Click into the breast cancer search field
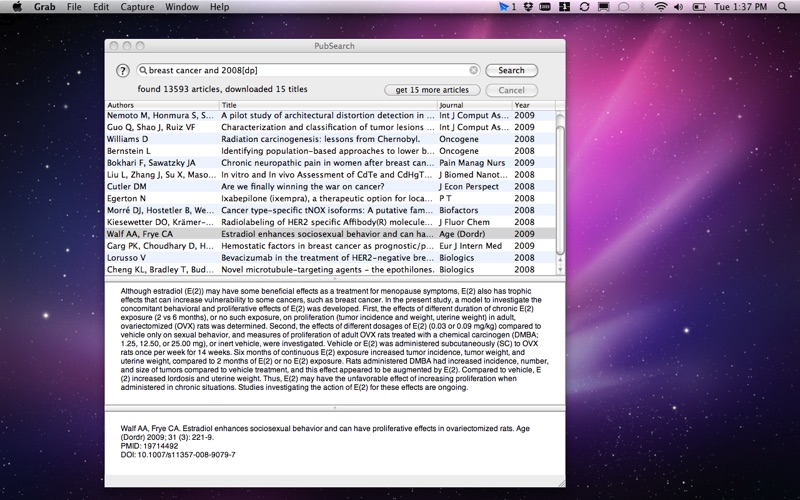800x500 pixels. click(306, 70)
